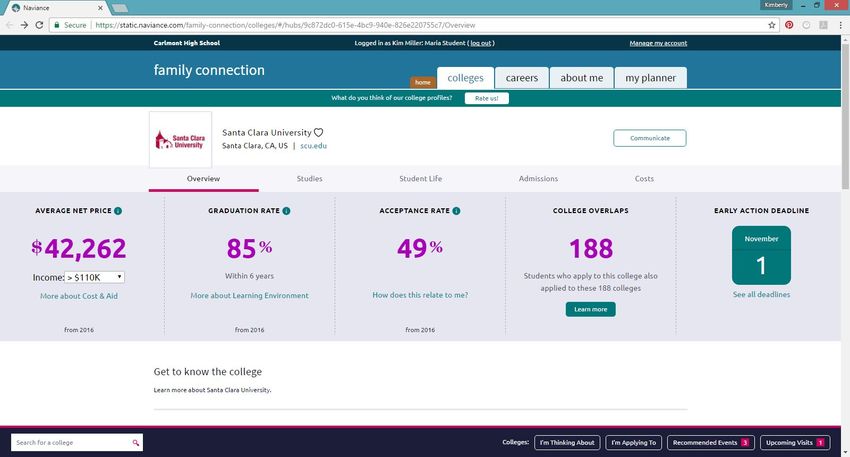This screenshot has width=850, height=457.
Task: Click the $42,262 net price value
Action: point(79,248)
